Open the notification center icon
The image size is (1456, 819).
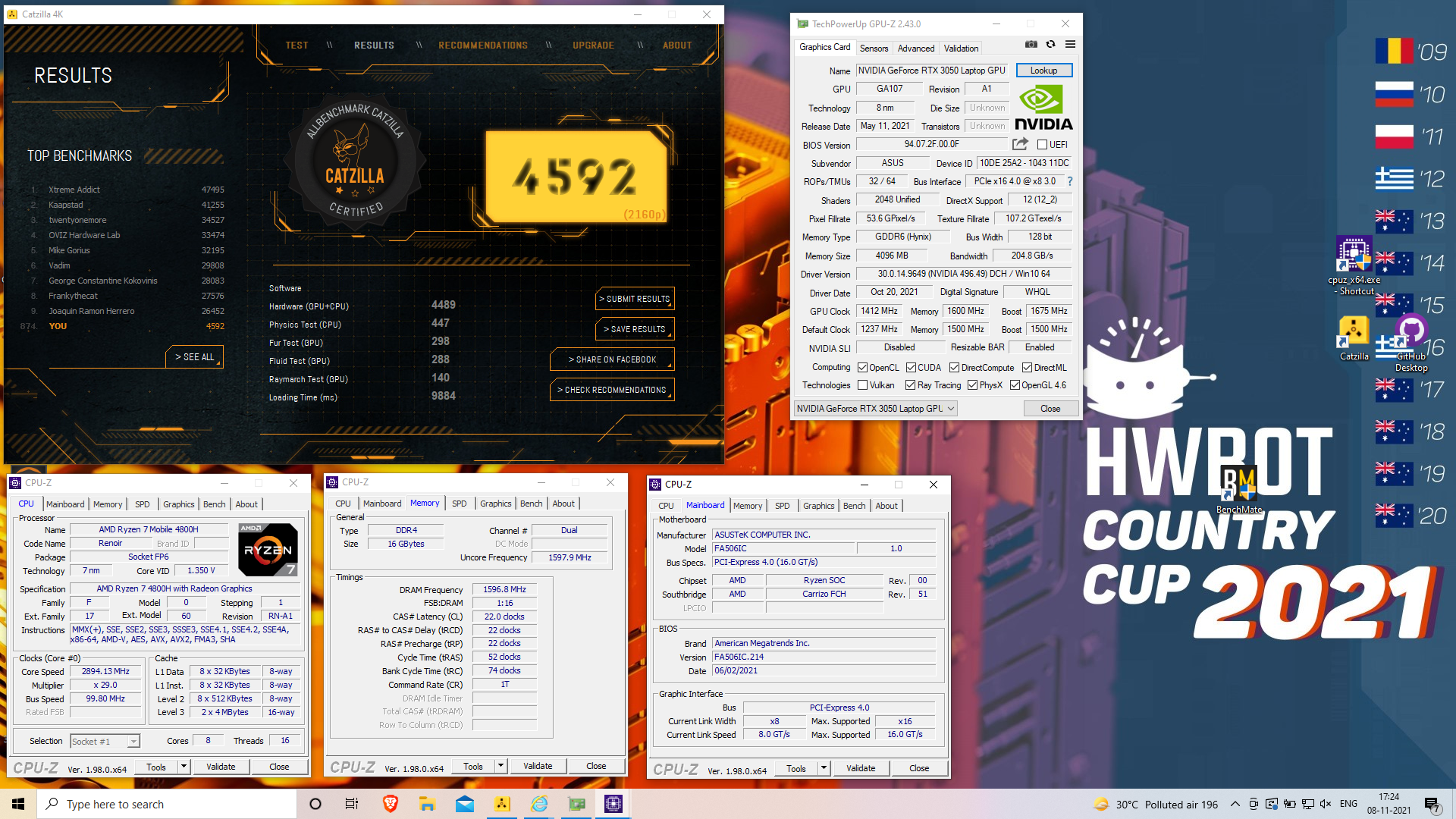[x=1432, y=804]
